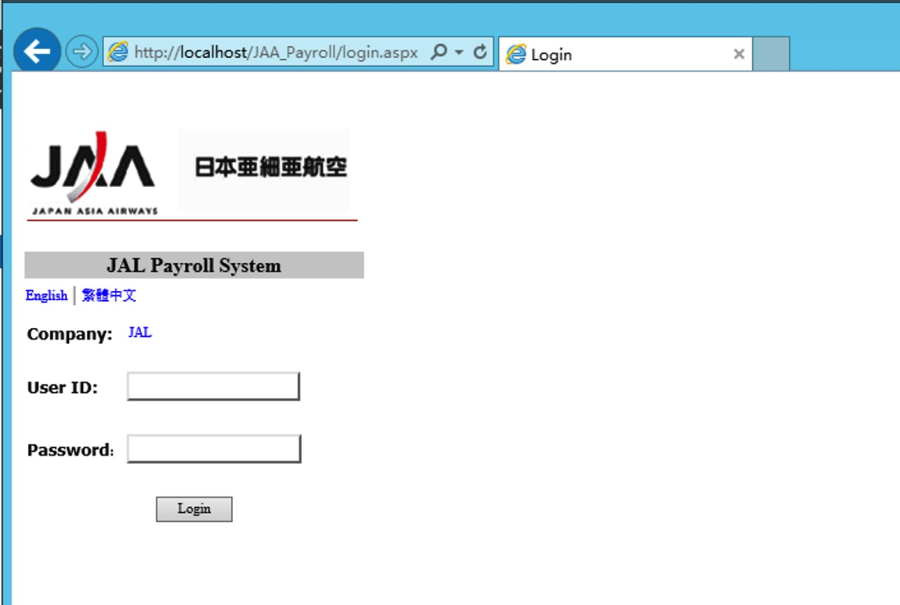The width and height of the screenshot is (900, 605).
Task: Click the localhost URL in the address bar
Action: tap(275, 53)
